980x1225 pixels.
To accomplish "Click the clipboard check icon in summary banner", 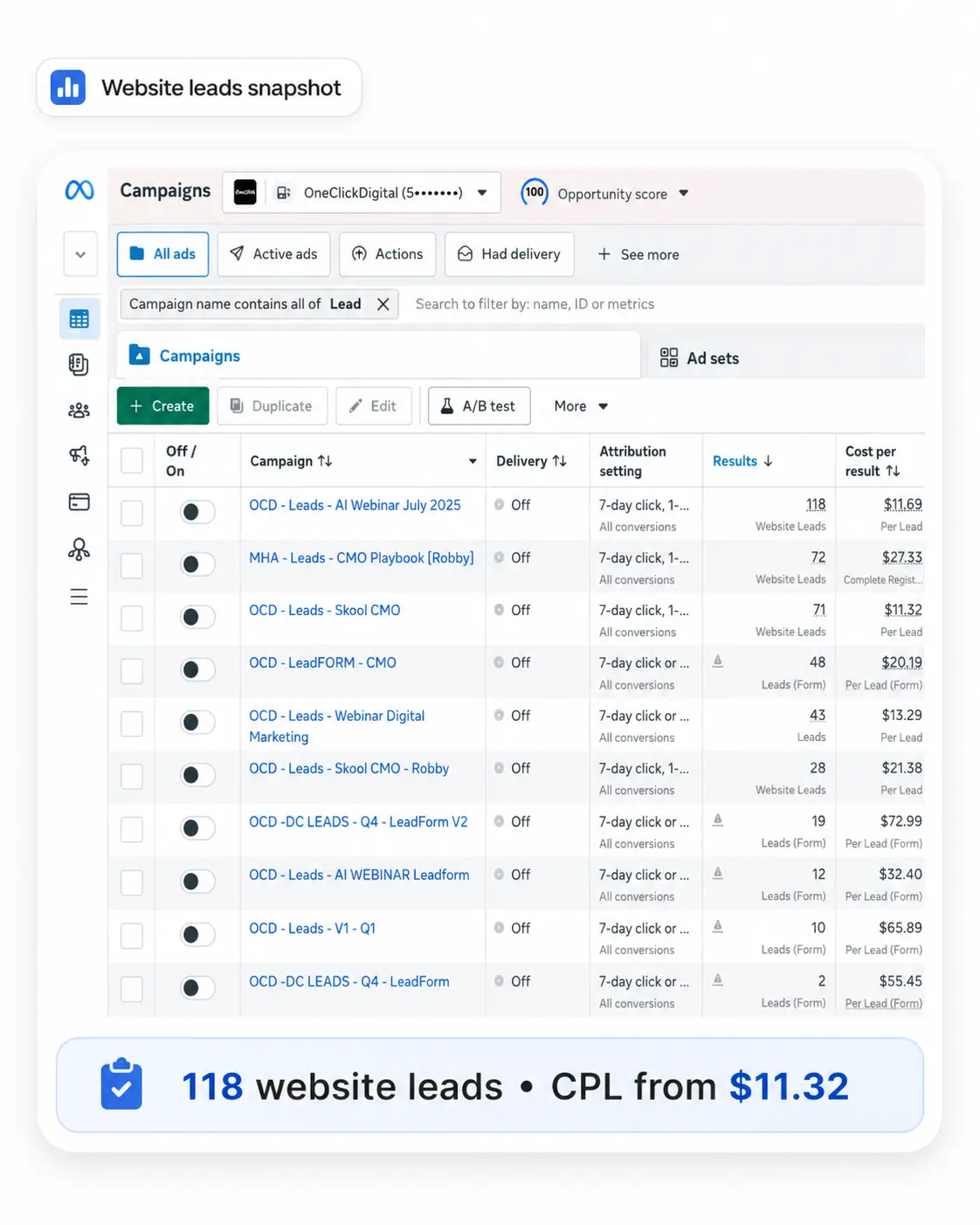I will 121,1084.
